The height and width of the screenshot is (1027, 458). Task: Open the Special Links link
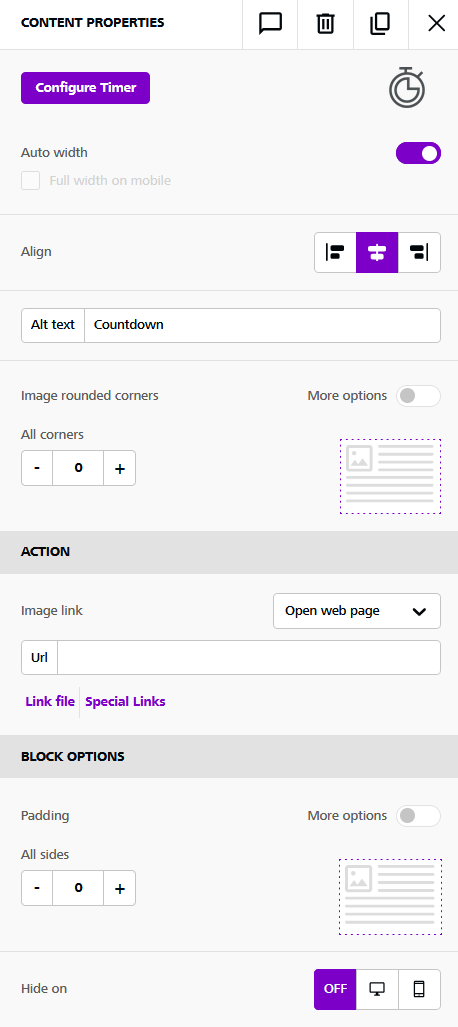(x=125, y=701)
